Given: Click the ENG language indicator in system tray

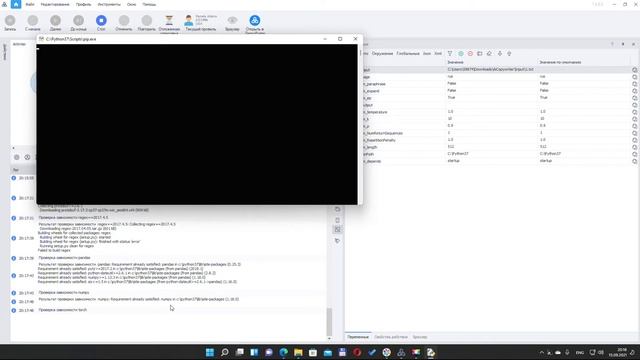Looking at the screenshot, I should tap(580, 353).
